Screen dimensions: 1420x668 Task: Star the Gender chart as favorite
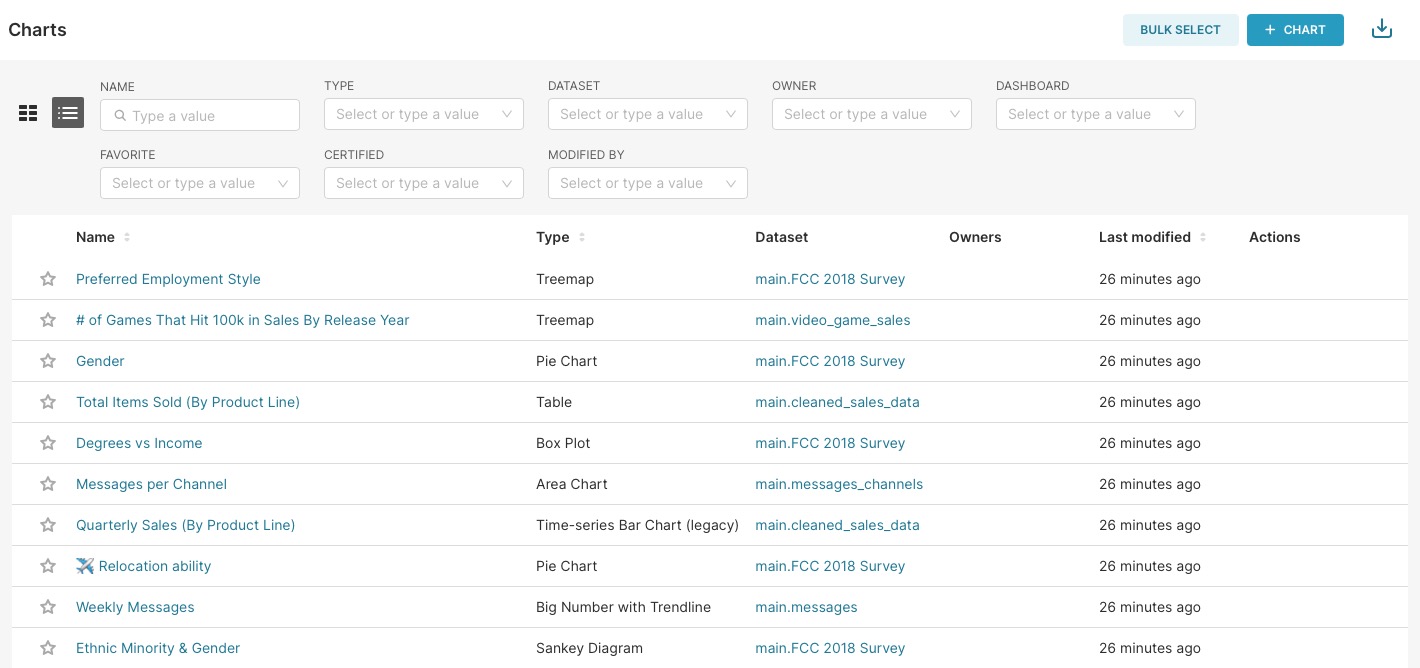tap(48, 361)
